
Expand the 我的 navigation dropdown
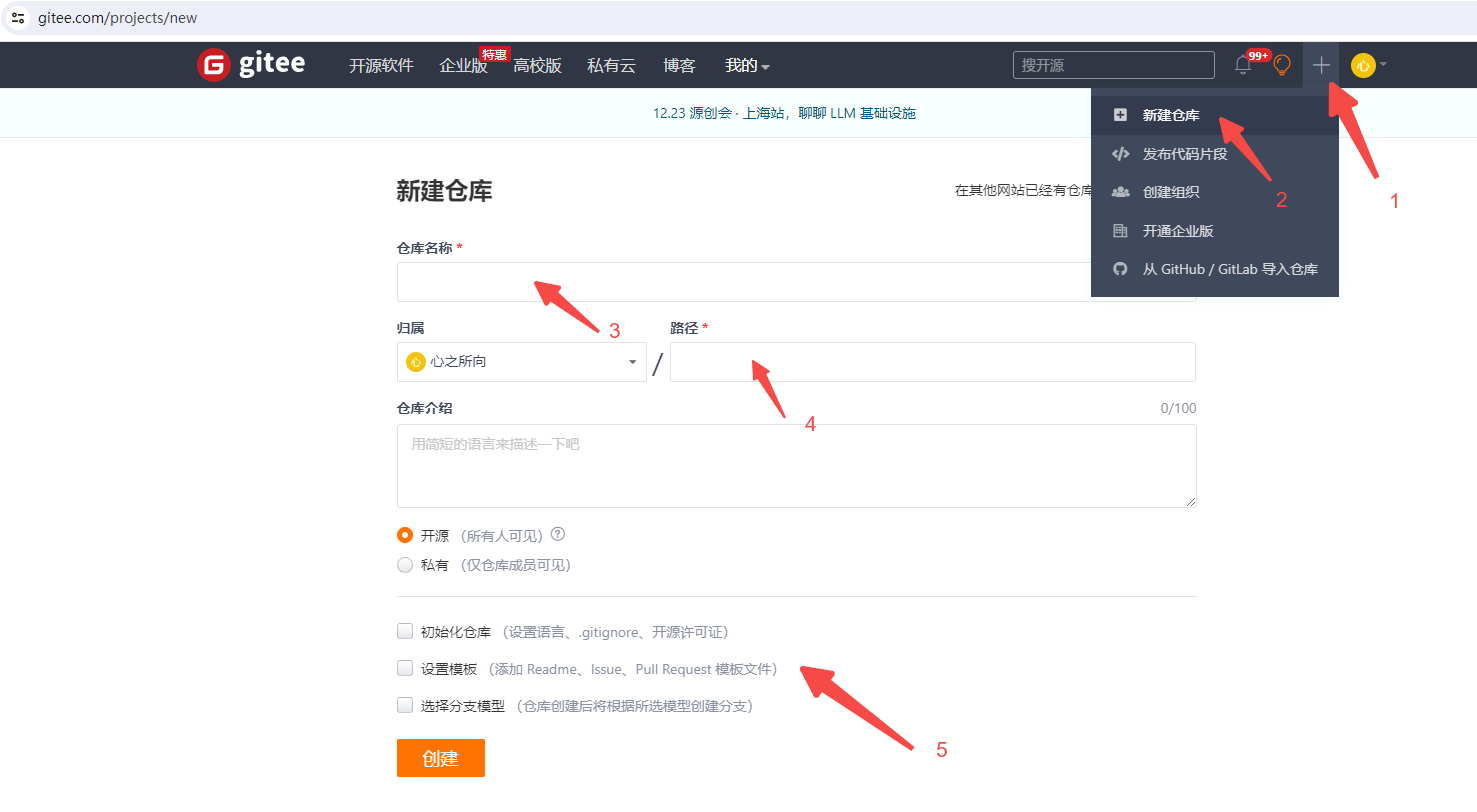point(747,66)
